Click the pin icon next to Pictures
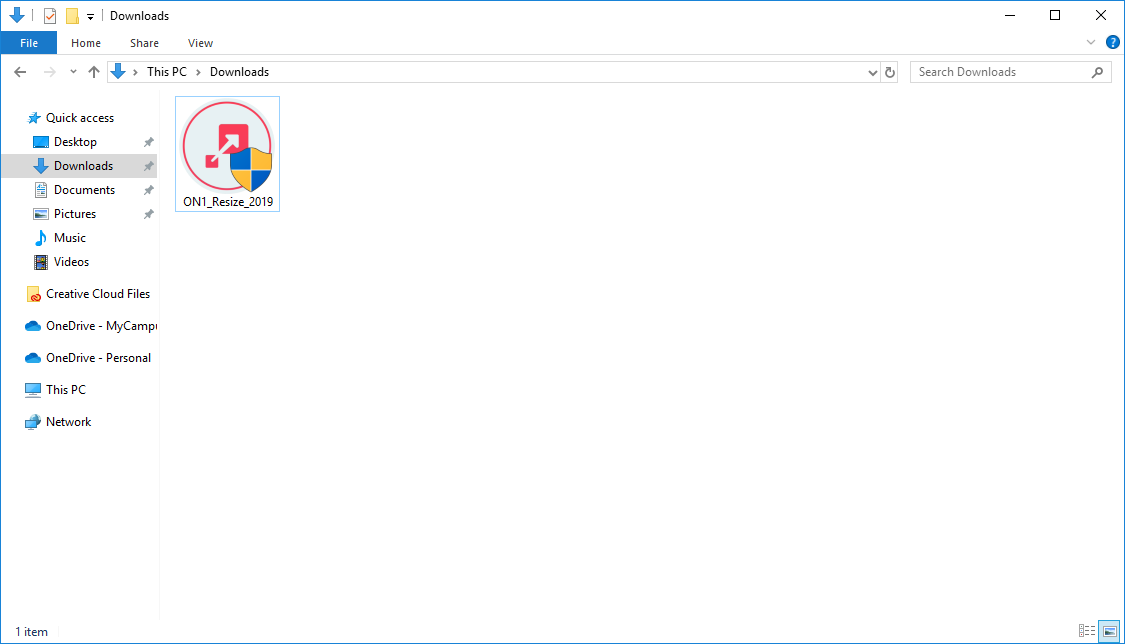The image size is (1125, 644). tap(149, 214)
